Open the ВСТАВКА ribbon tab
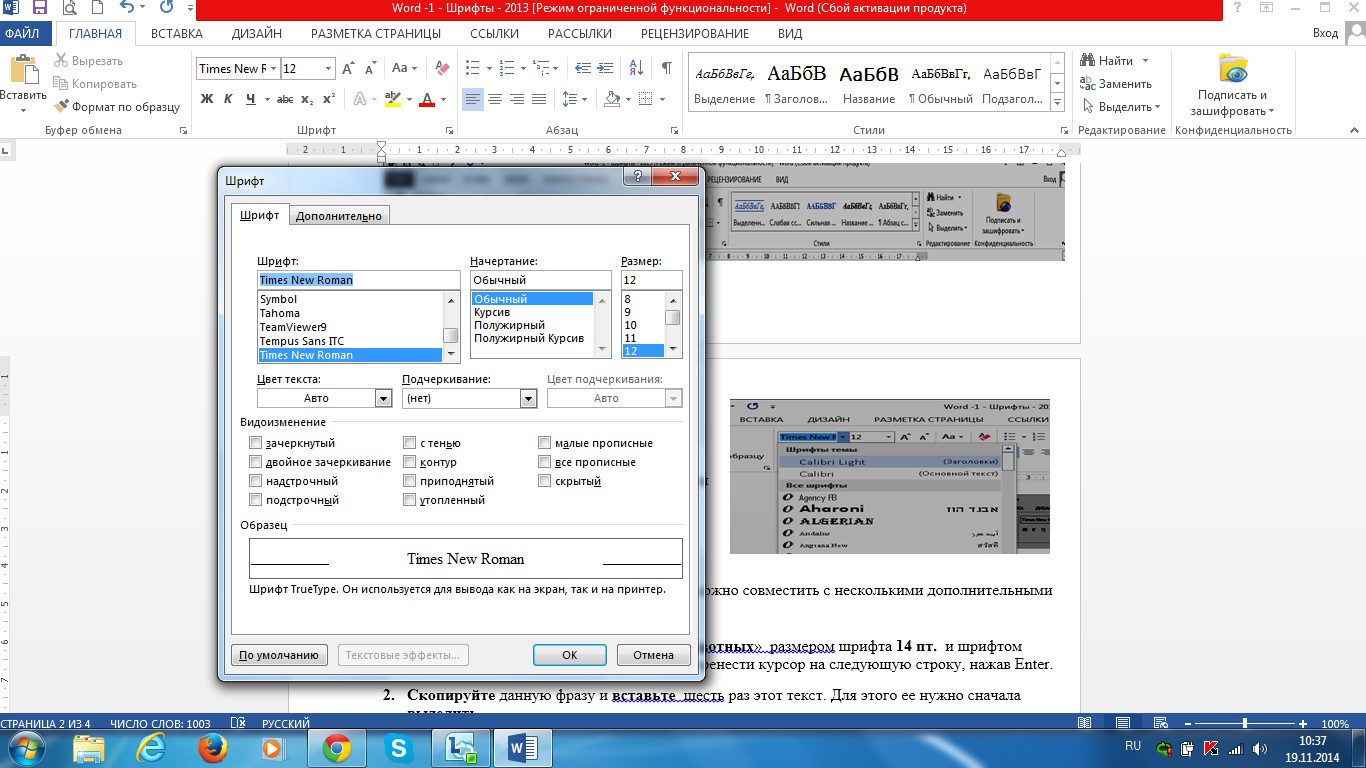The height and width of the screenshot is (768, 1366). pyautogui.click(x=177, y=33)
